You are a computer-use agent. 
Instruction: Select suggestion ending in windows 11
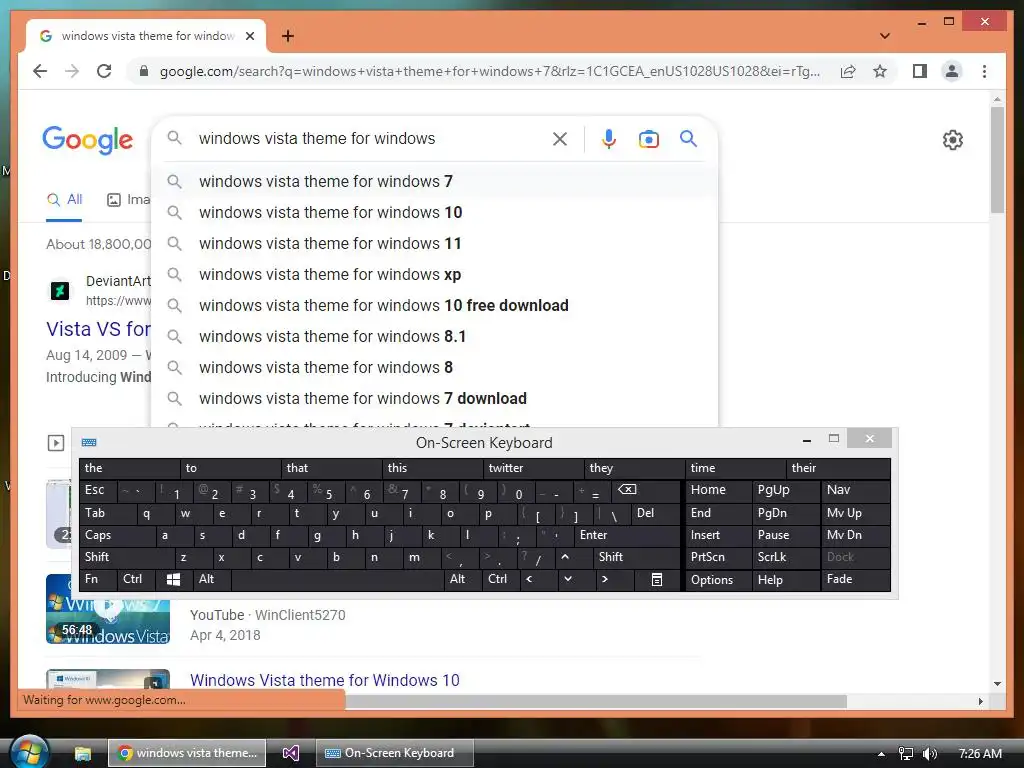(x=434, y=244)
